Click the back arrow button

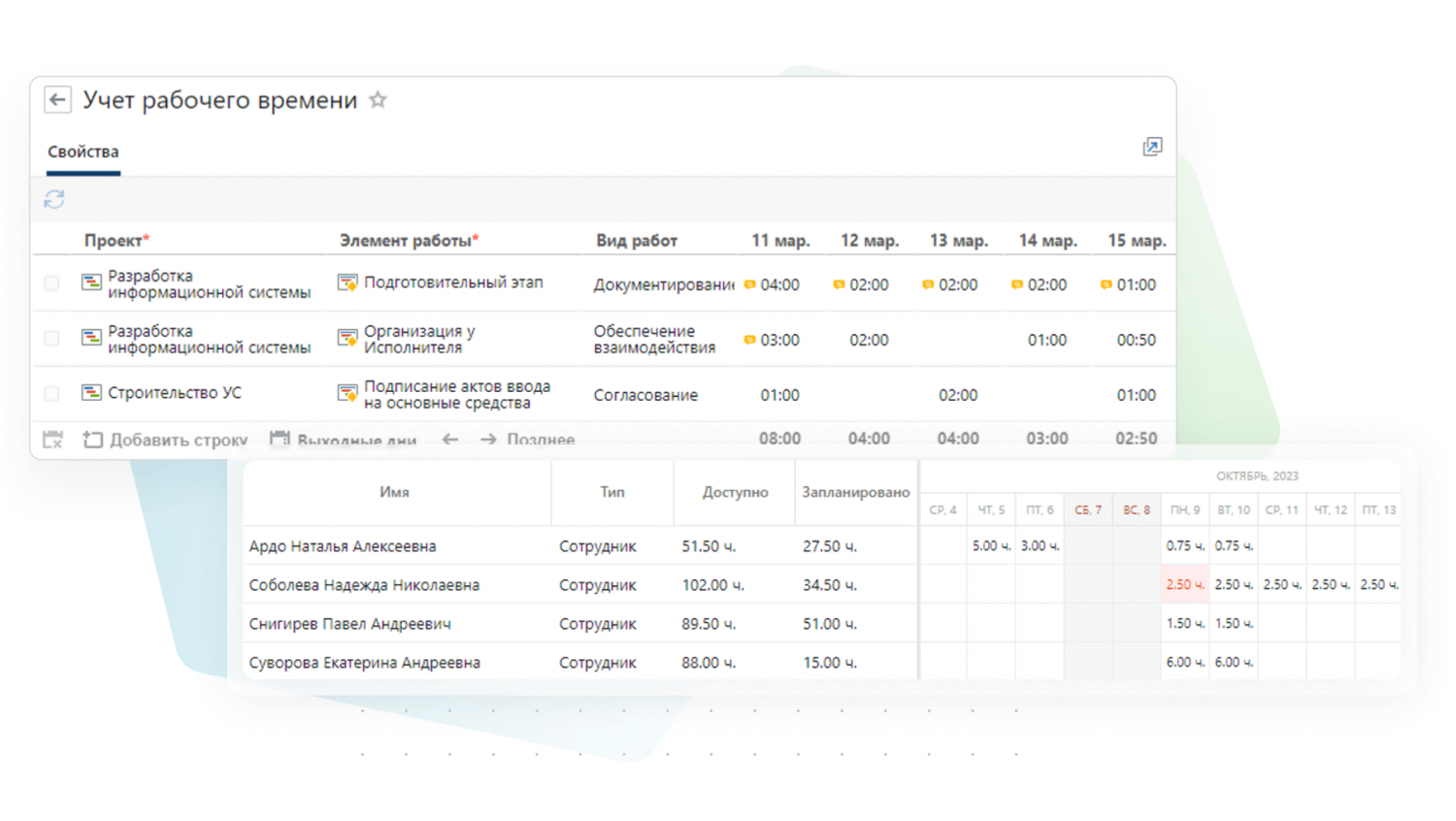57,100
